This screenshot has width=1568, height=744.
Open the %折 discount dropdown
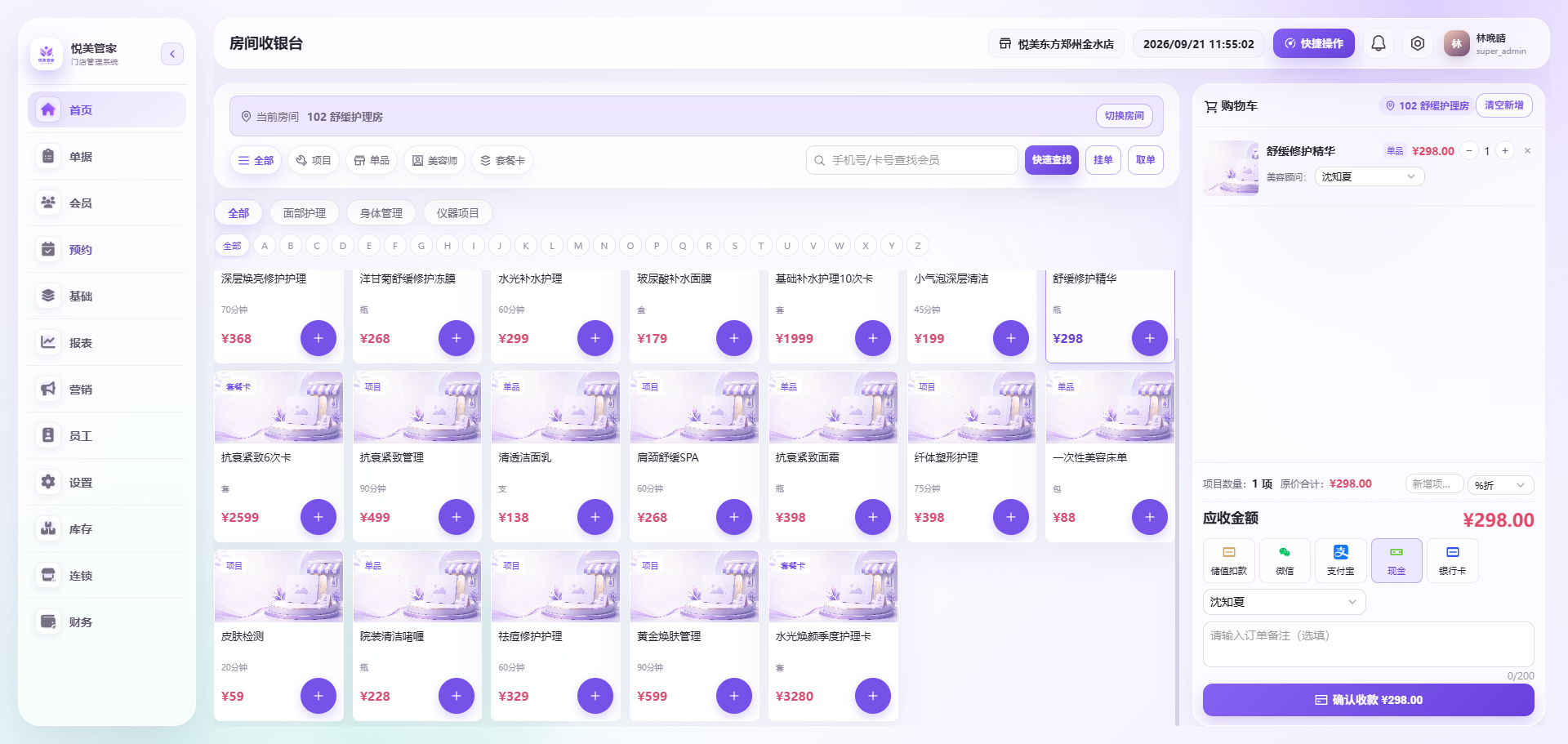(1500, 485)
